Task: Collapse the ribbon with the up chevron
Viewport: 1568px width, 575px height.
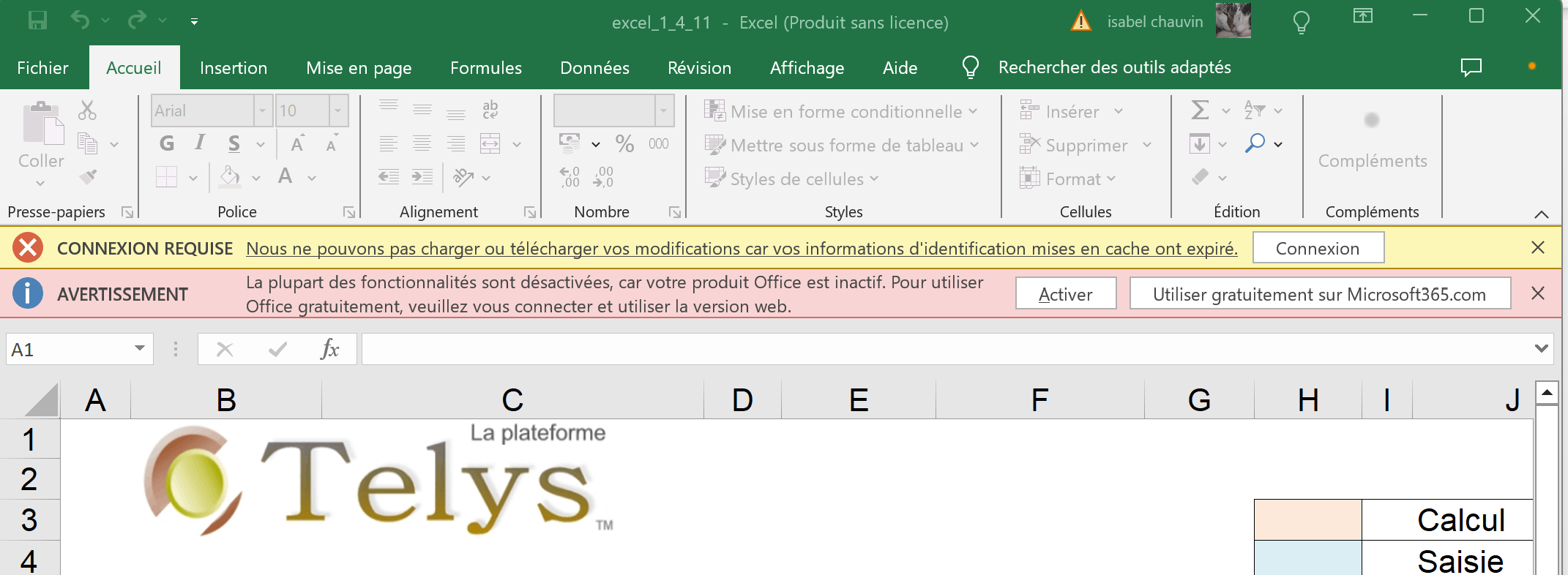Action: point(1541,214)
